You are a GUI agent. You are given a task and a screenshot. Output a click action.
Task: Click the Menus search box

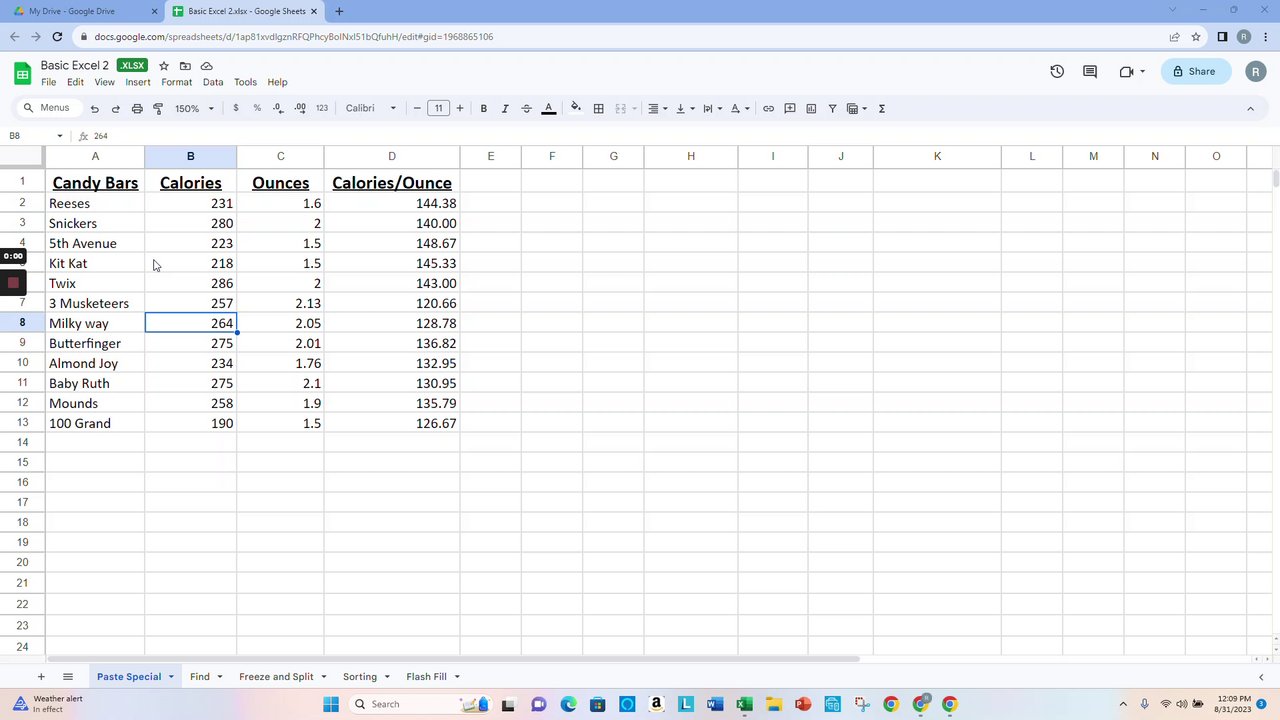click(x=47, y=108)
